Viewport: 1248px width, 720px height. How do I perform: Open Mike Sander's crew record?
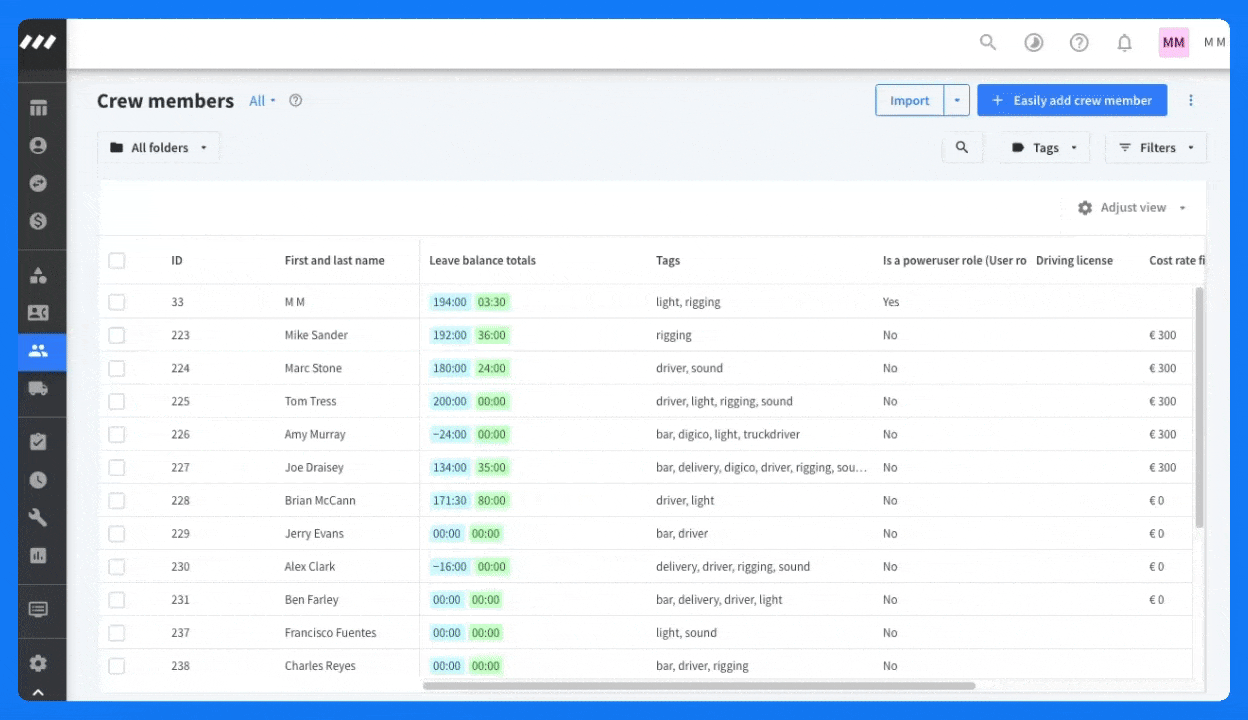pyautogui.click(x=316, y=335)
